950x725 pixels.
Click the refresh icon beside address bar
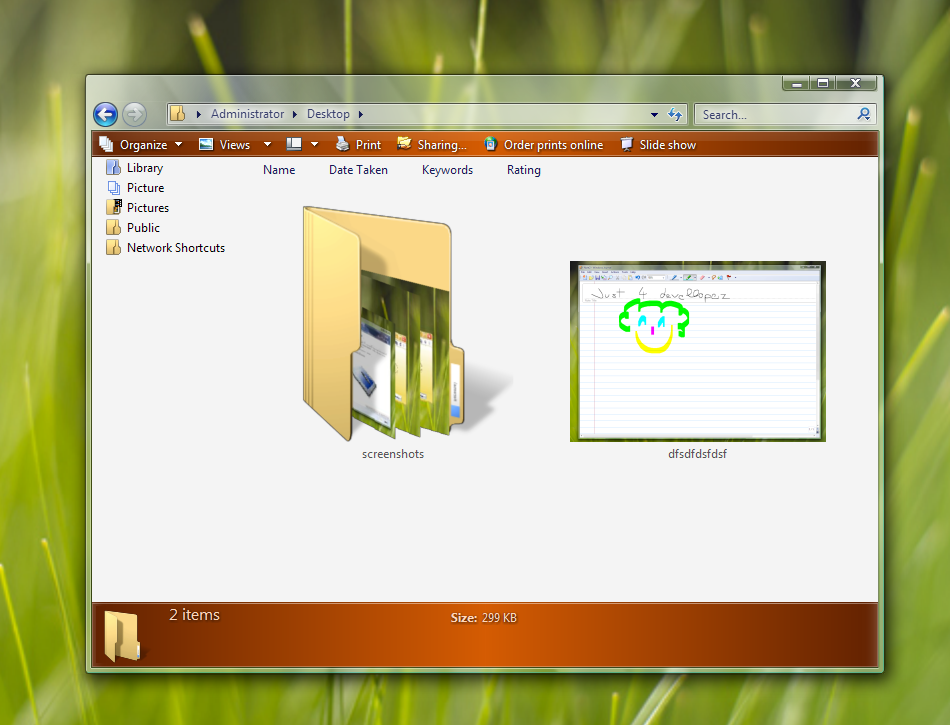[x=675, y=114]
